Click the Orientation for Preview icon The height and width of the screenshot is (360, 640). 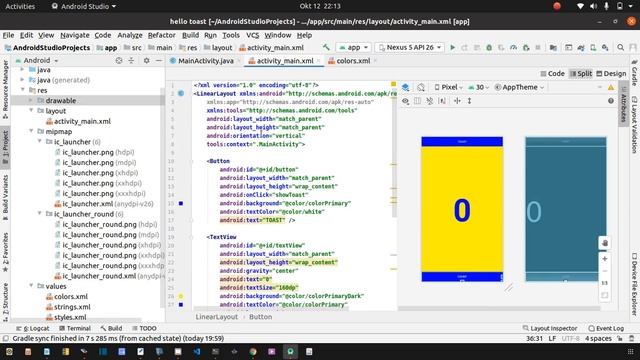coord(421,87)
